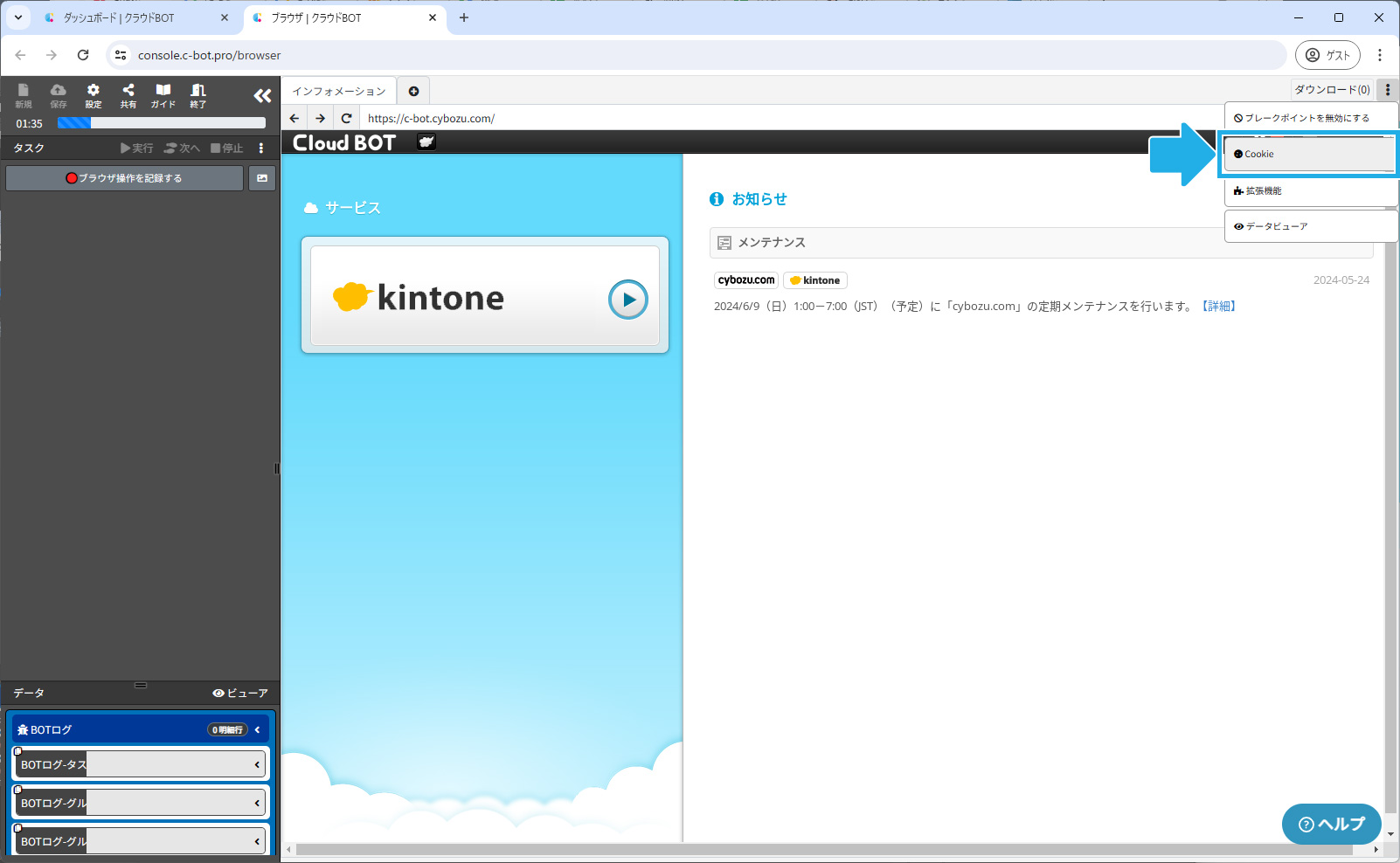Reload the embedded Cloud BOT browser page
The image size is (1400, 863).
347,118
